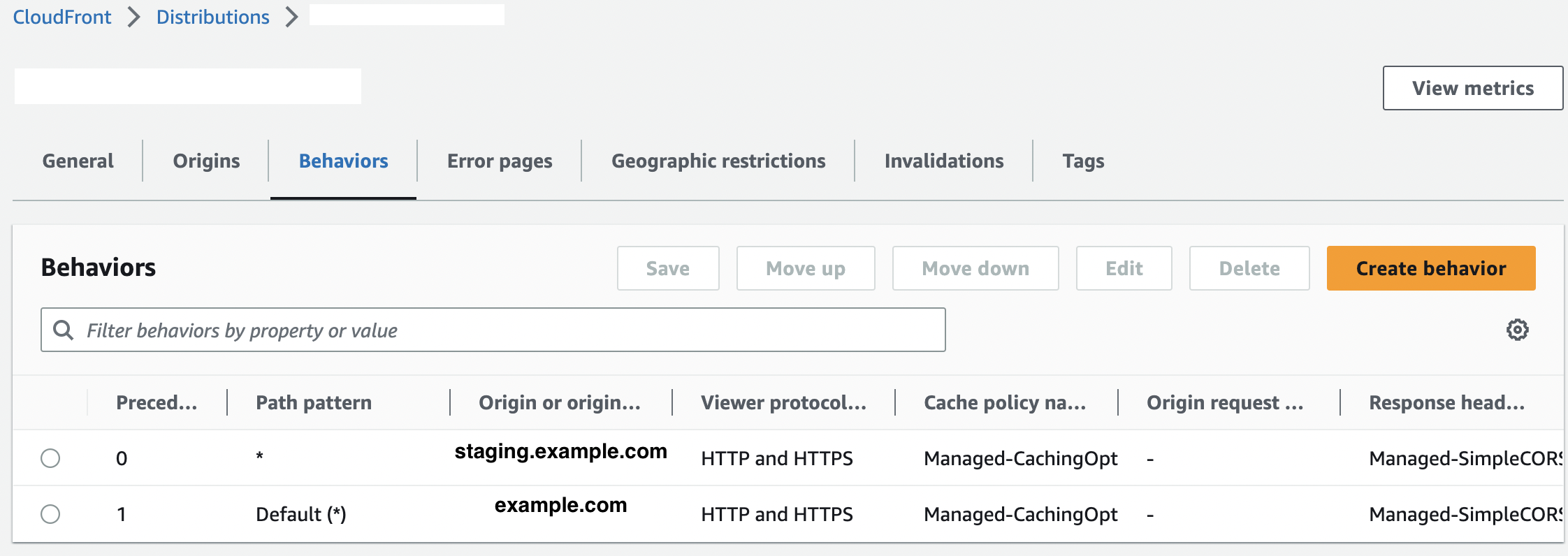
Task: Open the Tags tab
Action: [x=1083, y=161]
